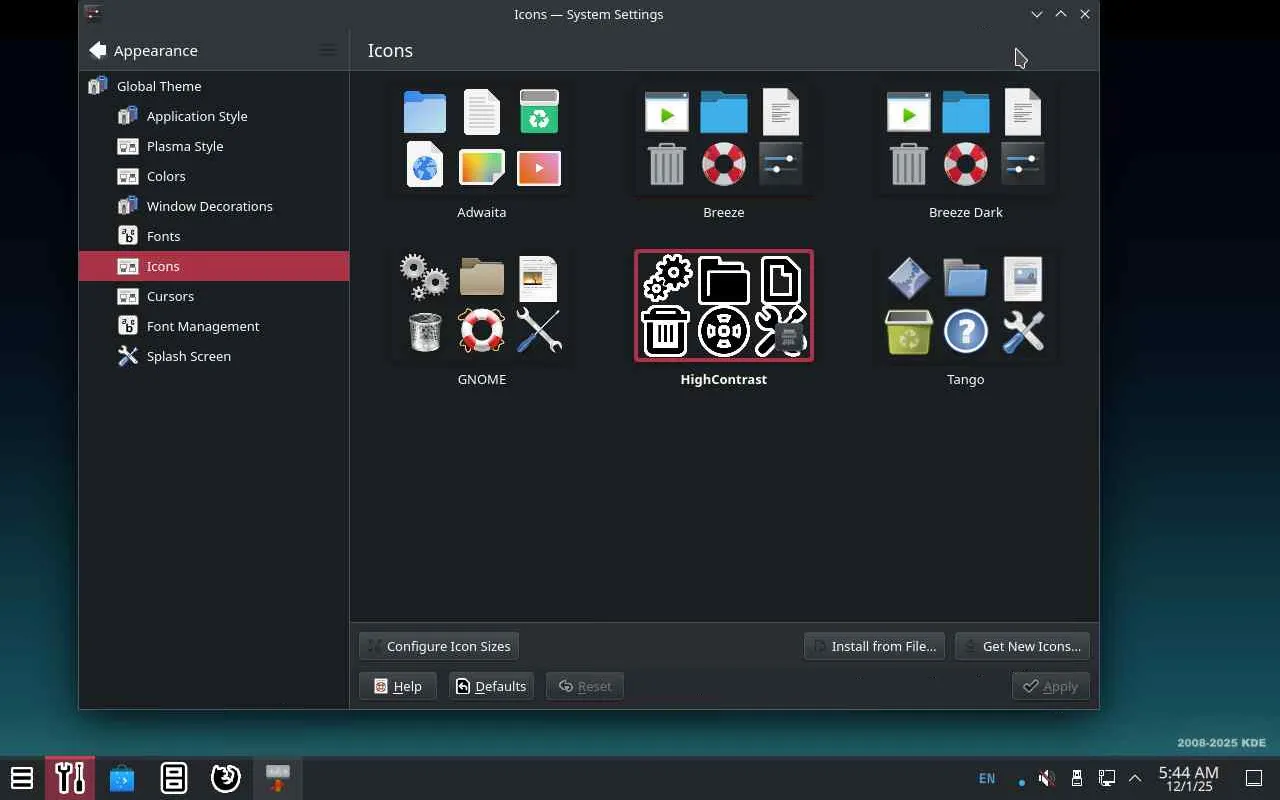The image size is (1280, 800).
Task: Expand the hidden system tray icons arrow
Action: pos(1135,779)
